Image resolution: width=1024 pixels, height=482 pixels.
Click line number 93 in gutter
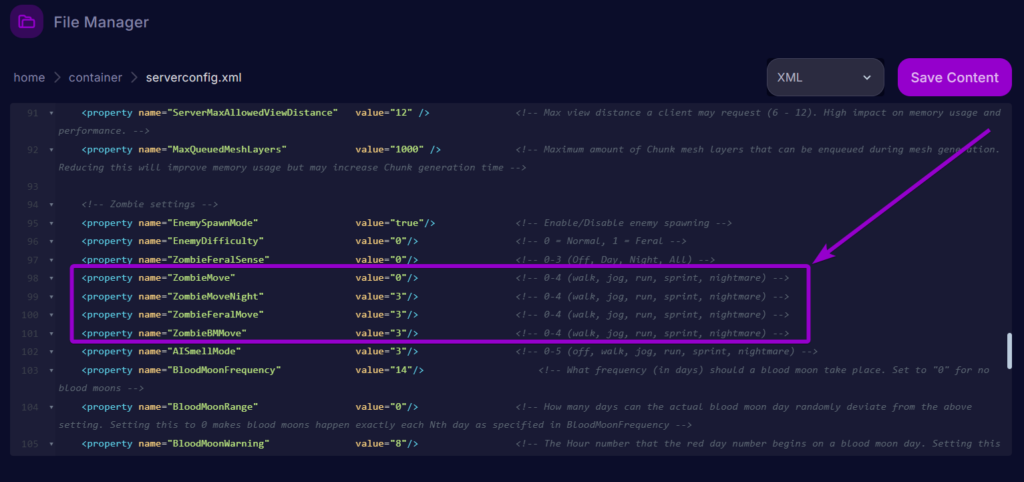[33, 186]
